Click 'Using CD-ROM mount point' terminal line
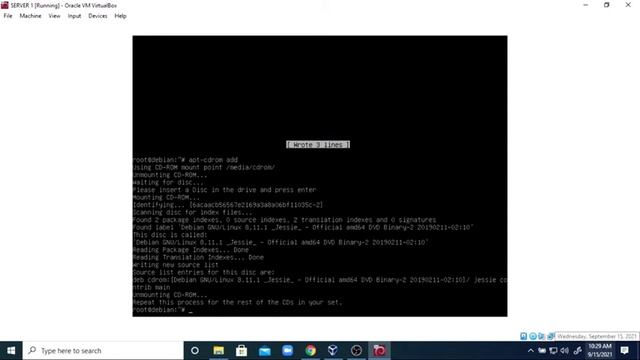The image size is (640, 360). tap(204, 167)
